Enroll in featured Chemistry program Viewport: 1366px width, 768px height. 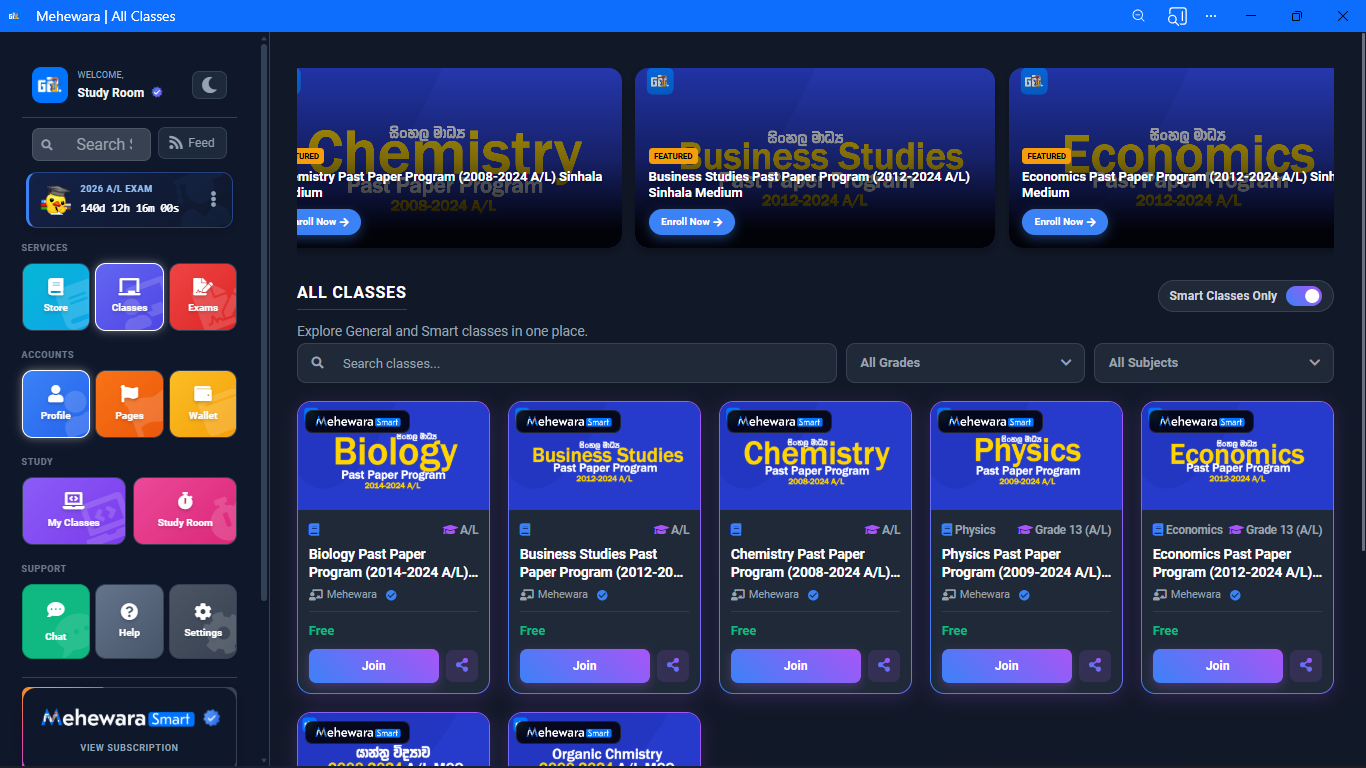[328, 222]
